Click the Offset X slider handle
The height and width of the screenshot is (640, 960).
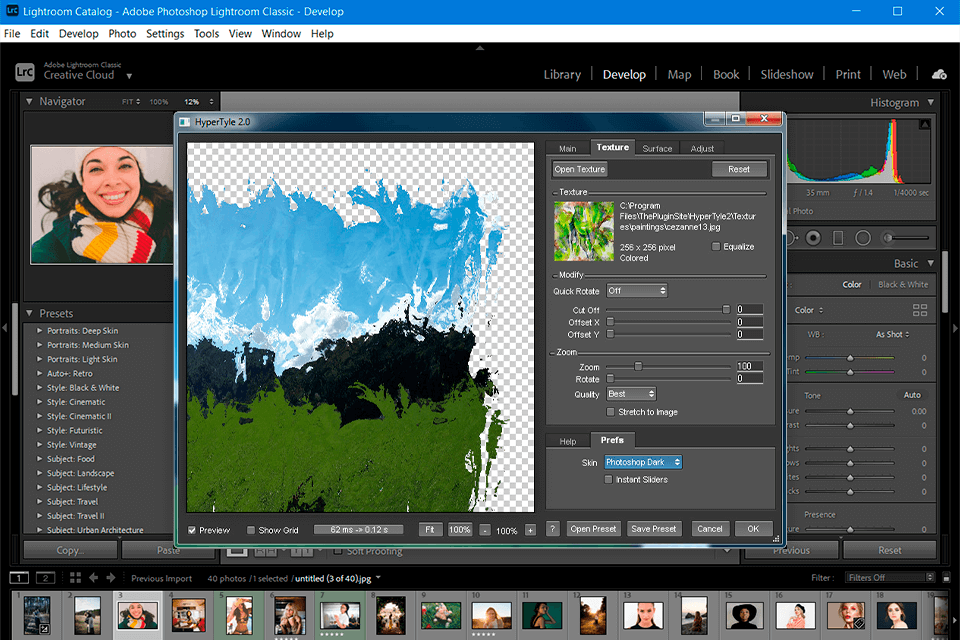[610, 322]
